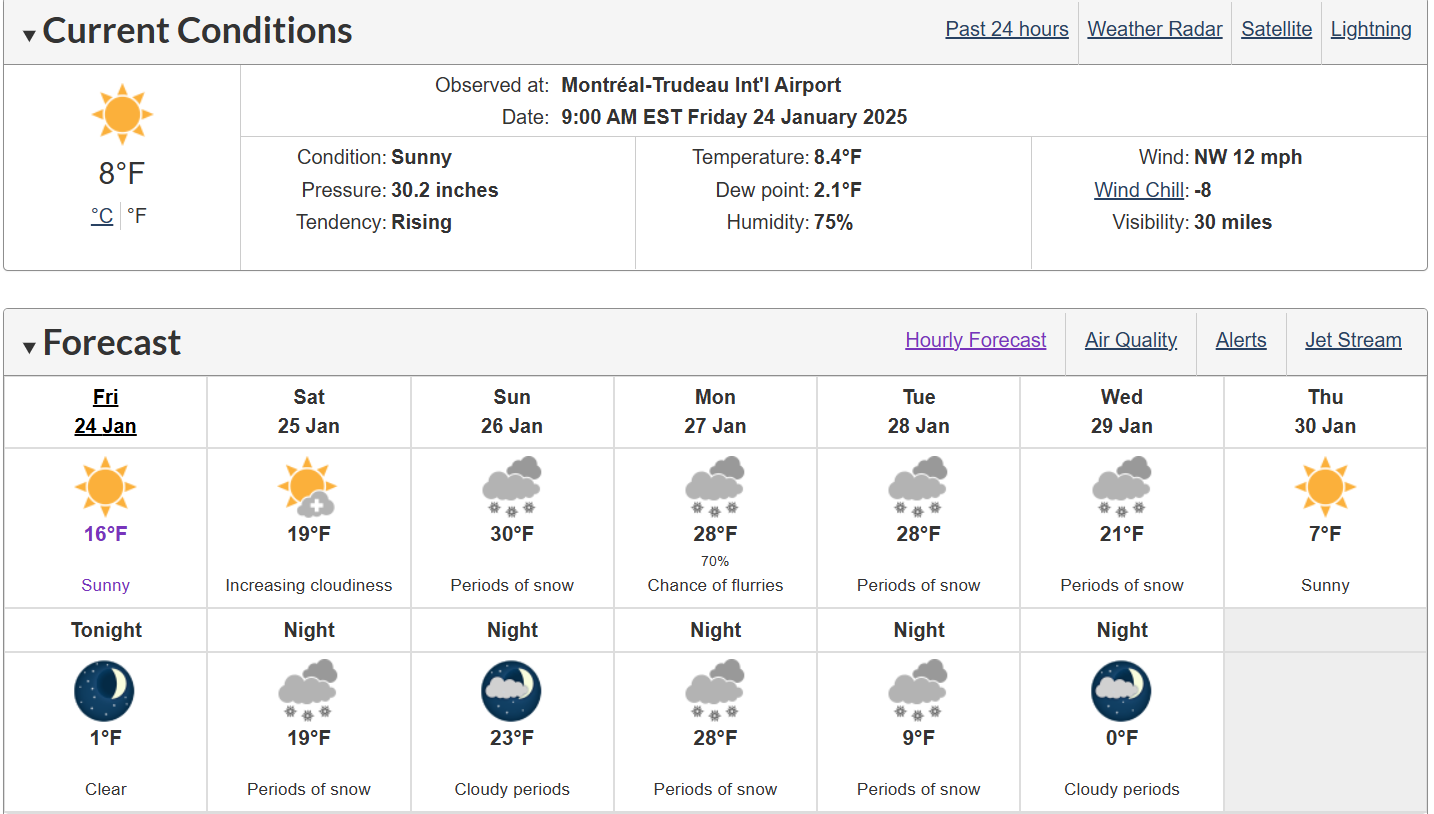Screen dimensions: 1434x814
Task: Click Tonight's clear moon icon
Action: (105, 691)
